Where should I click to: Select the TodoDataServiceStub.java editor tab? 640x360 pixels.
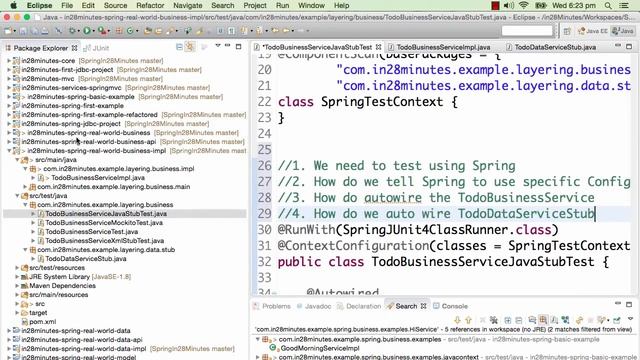point(551,47)
